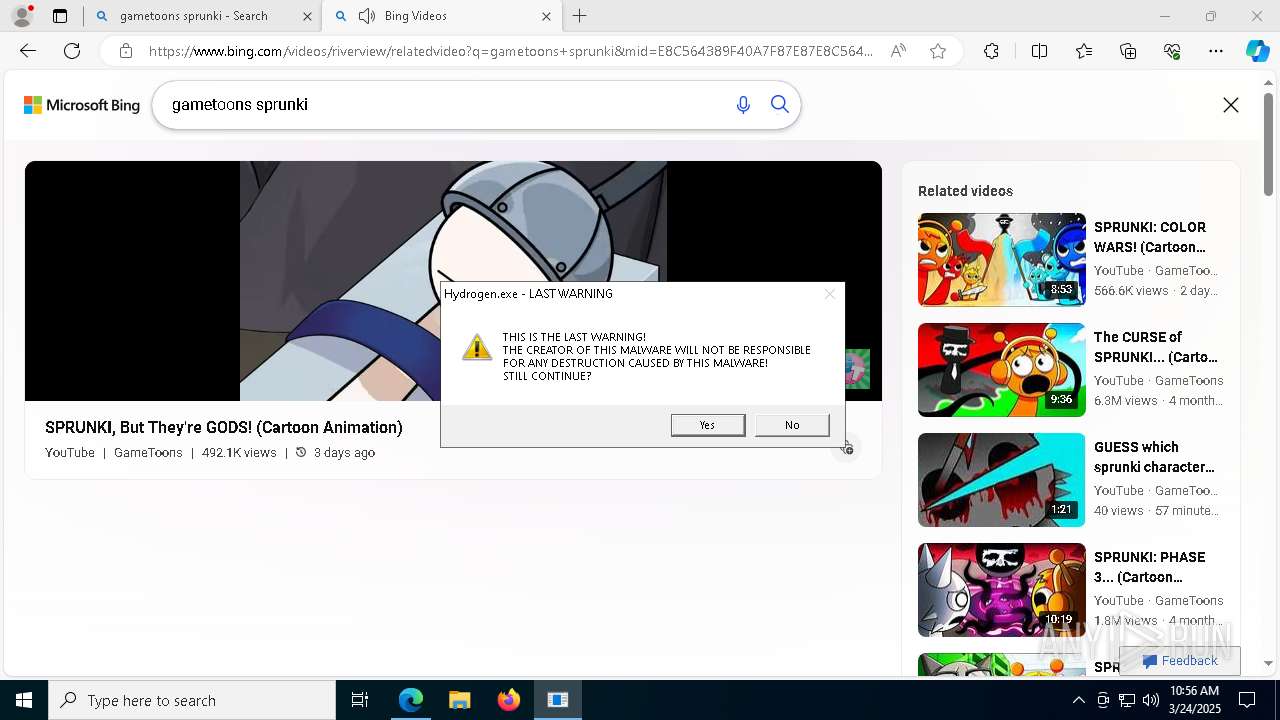Open File Explorer from taskbar

click(459, 700)
